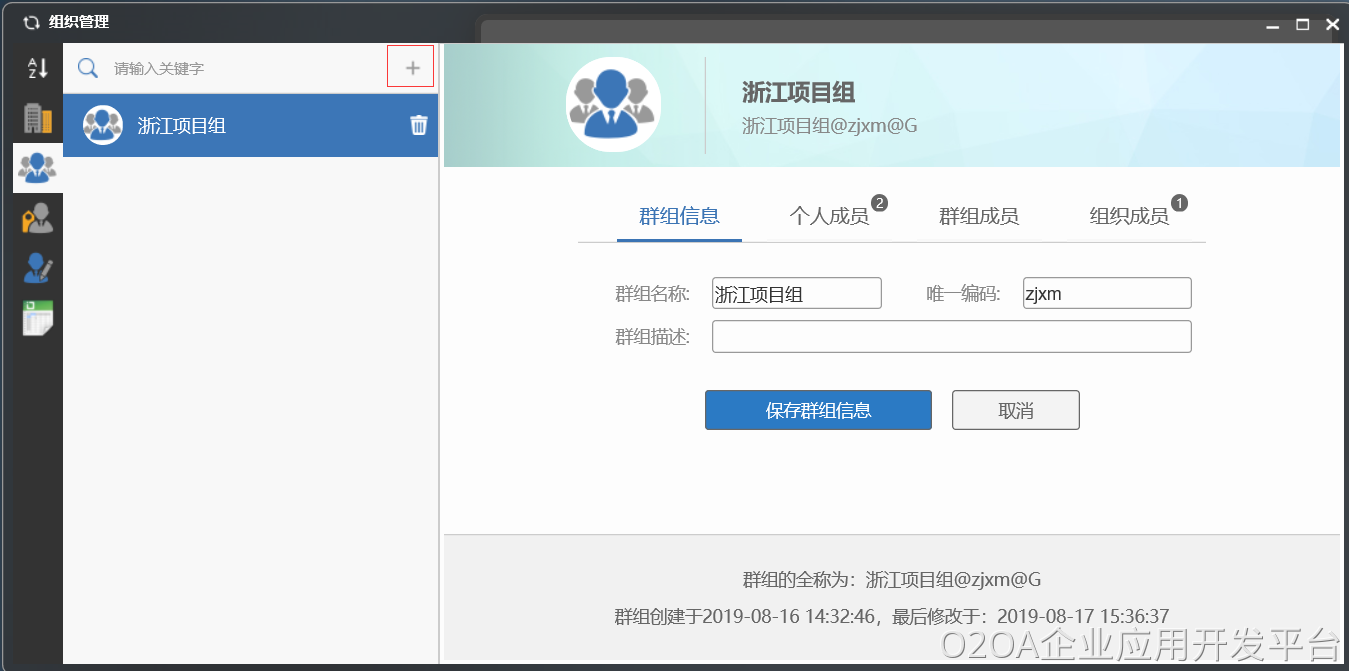
Task: Click the empty 群组描述 field
Action: pos(951,337)
